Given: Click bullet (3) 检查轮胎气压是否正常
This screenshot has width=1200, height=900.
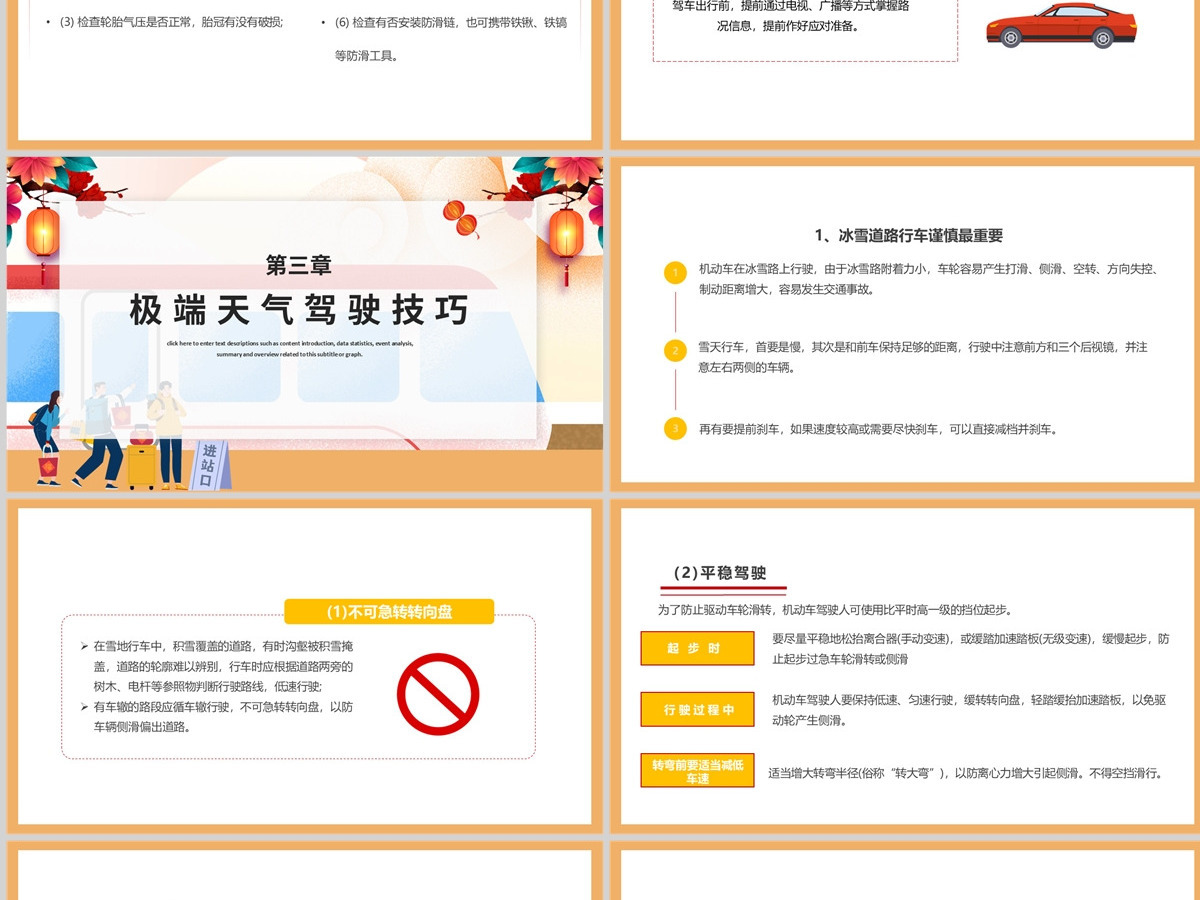Looking at the screenshot, I should (165, 21).
